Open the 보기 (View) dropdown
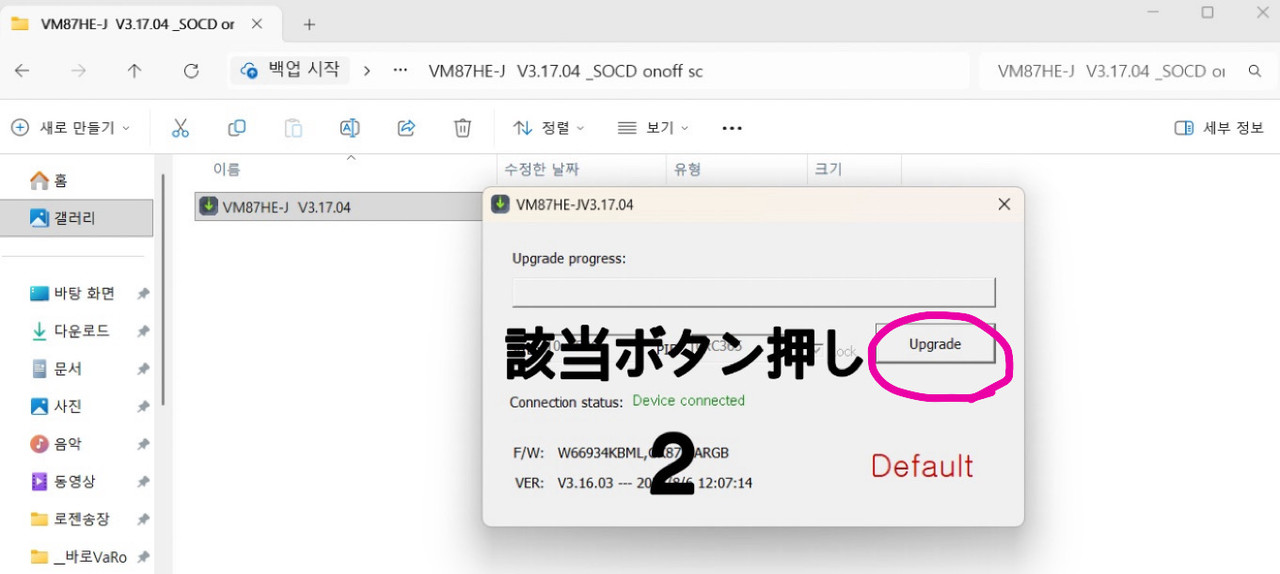The height and width of the screenshot is (574, 1280). click(653, 128)
